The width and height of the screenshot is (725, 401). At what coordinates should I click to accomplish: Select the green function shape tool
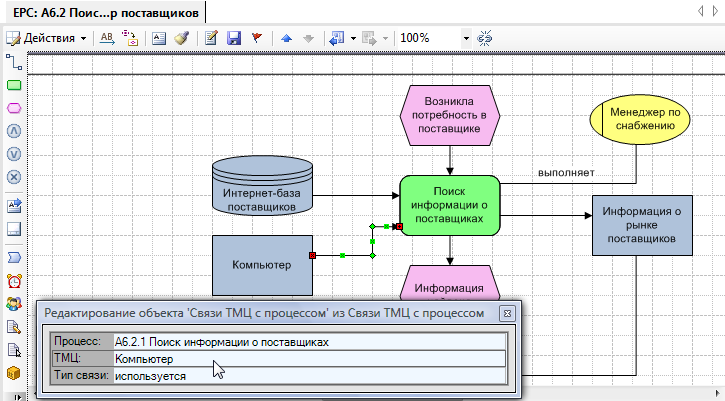(14, 85)
